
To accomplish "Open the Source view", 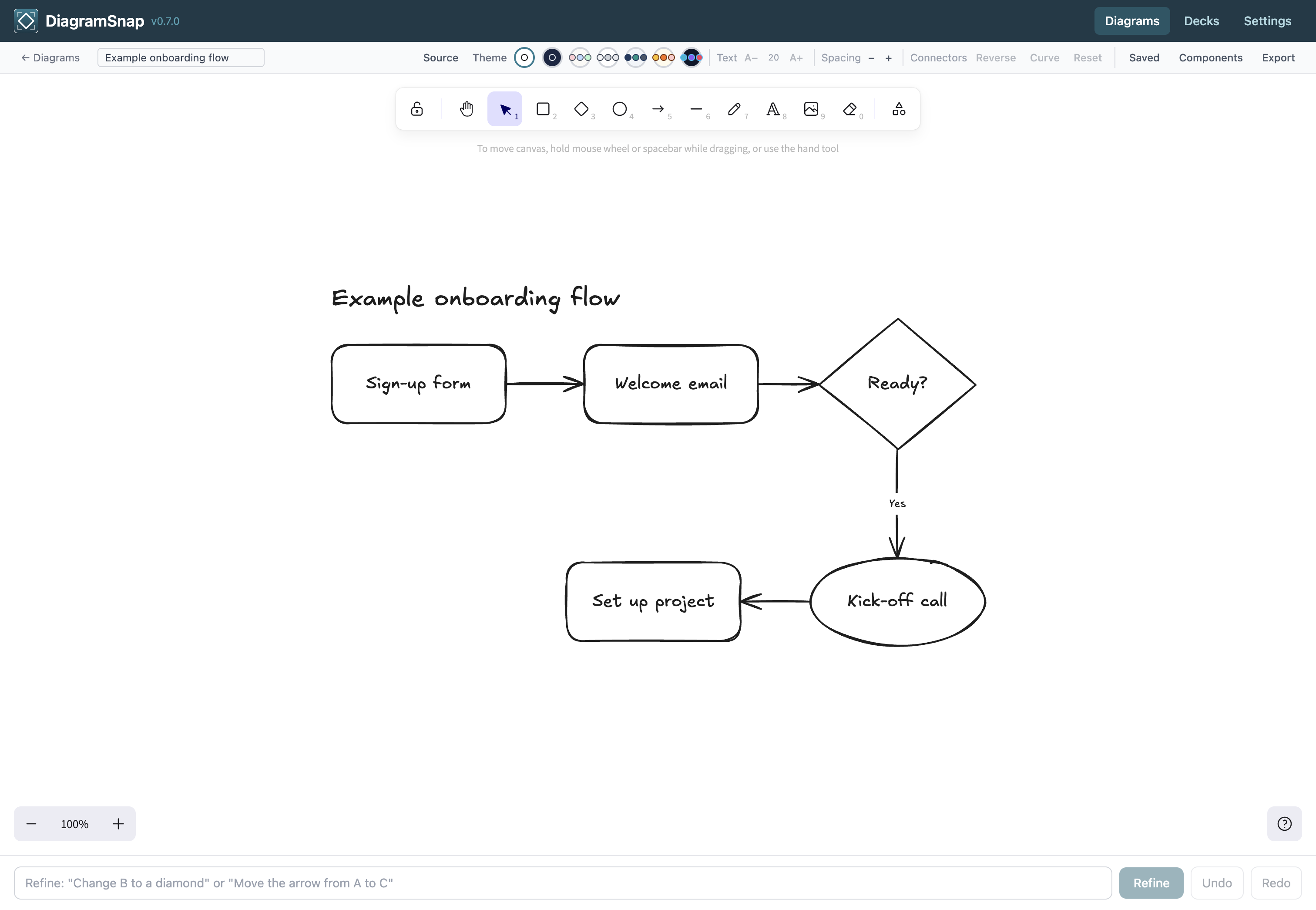I will (x=440, y=57).
